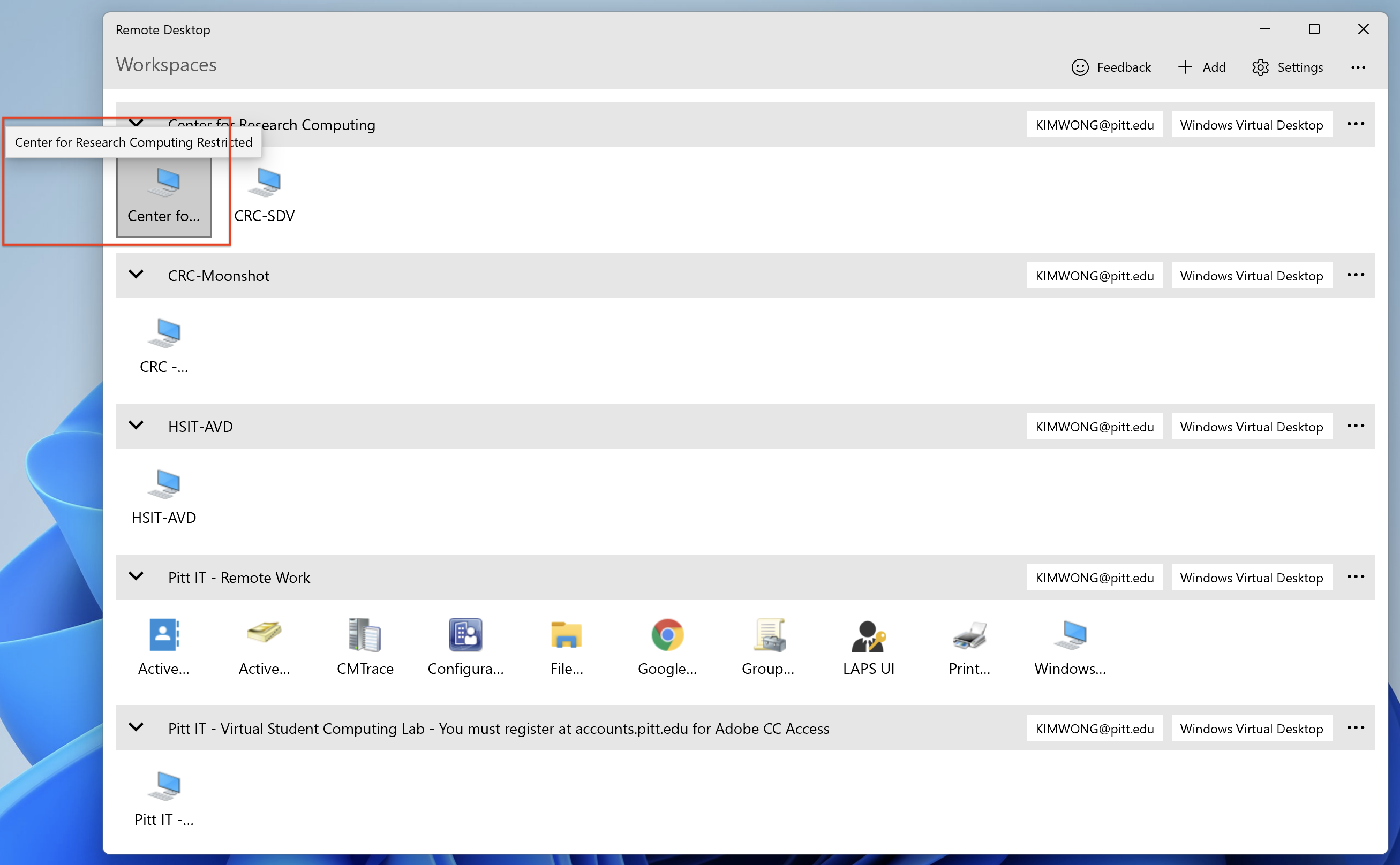Click the CRC-Moonshot workspace title
1400x865 pixels.
tap(219, 276)
